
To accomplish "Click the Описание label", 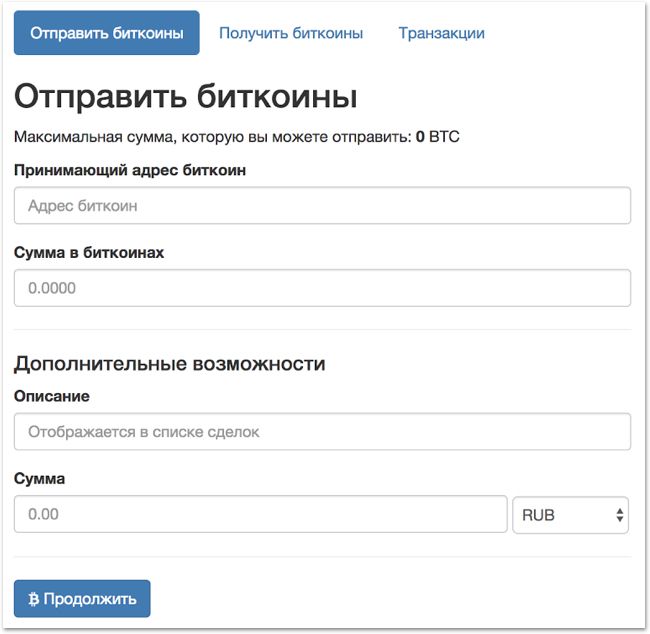I will (52, 396).
